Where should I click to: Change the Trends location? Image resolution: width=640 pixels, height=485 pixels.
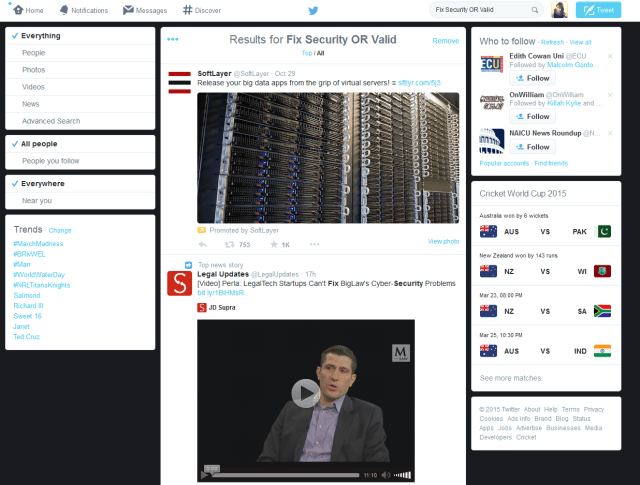[60, 231]
